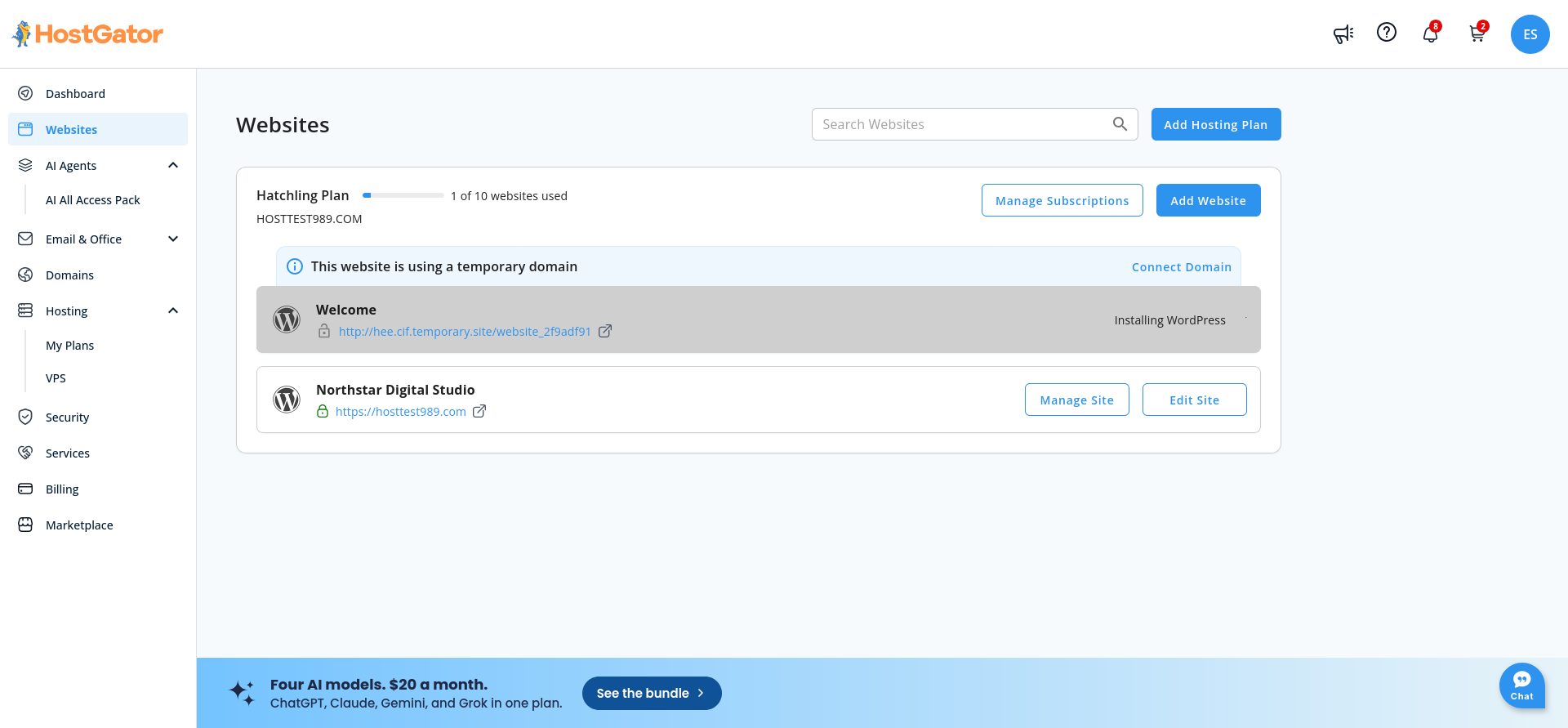Click the Add Hosting Plan button
The image size is (1568, 728).
pos(1216,124)
